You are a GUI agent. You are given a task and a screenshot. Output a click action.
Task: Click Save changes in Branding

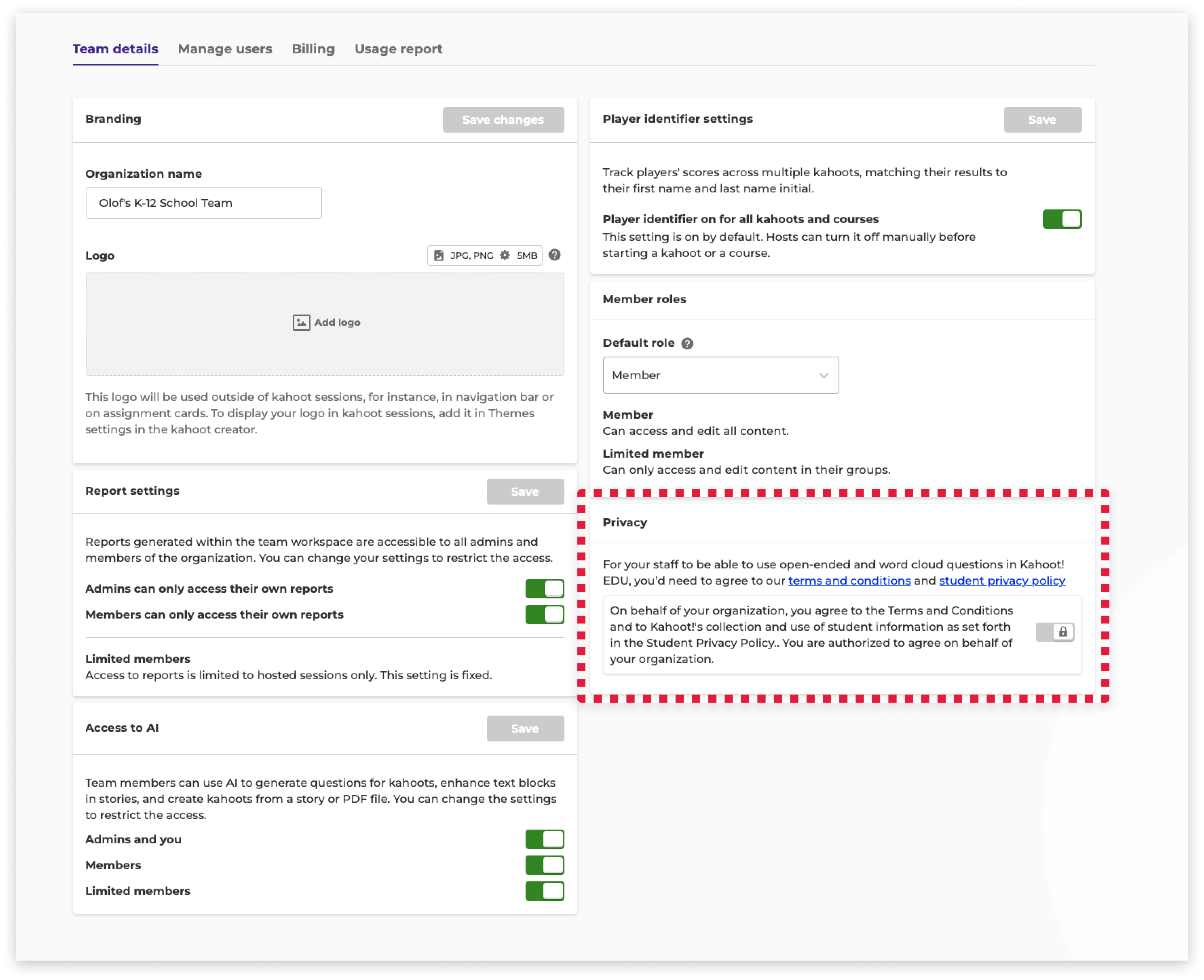point(503,120)
